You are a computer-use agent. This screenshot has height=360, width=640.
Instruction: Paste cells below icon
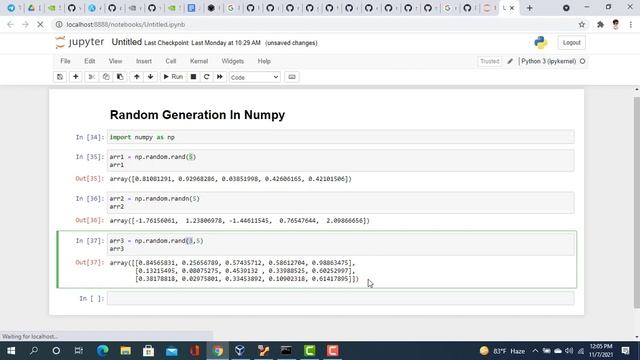click(x=120, y=77)
